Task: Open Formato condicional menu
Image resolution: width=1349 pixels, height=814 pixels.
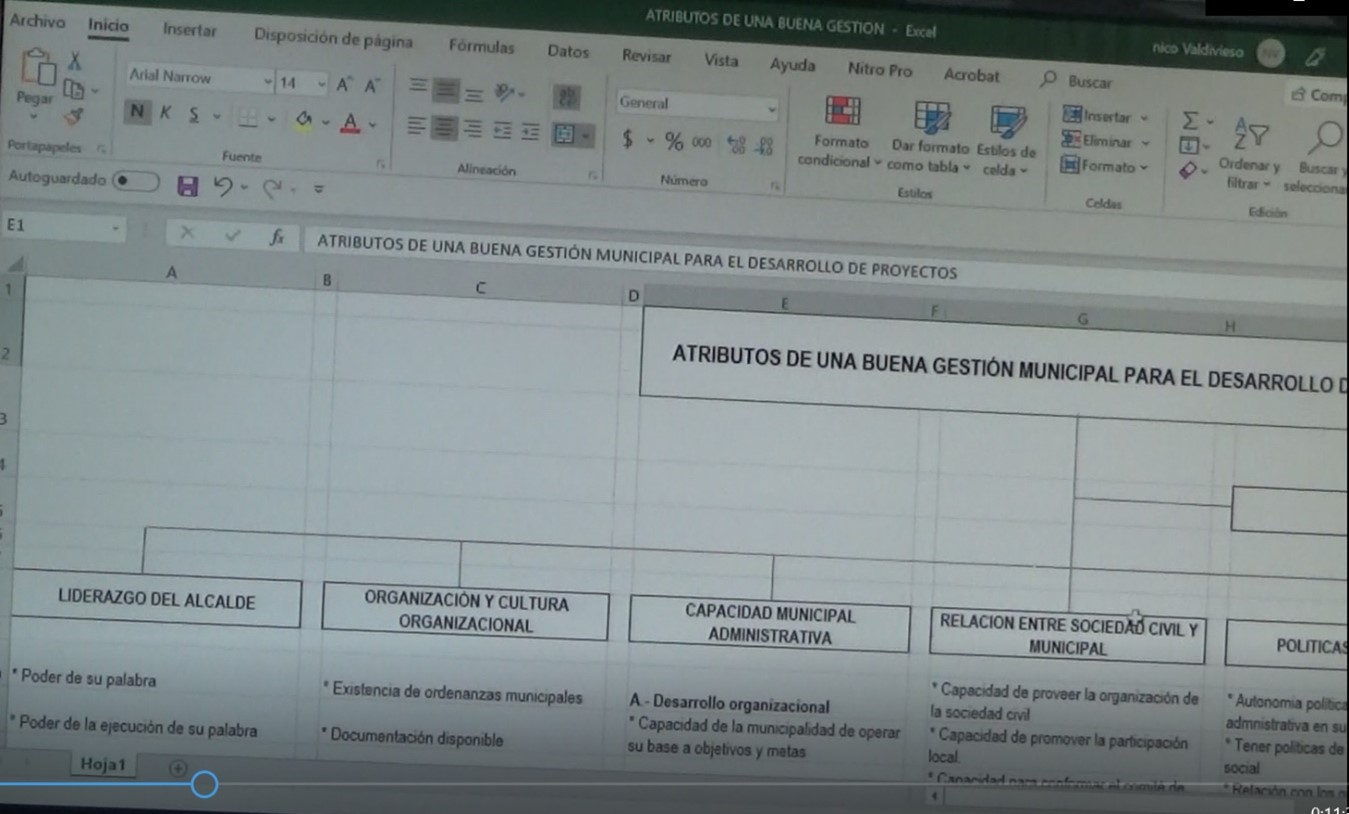Action: coord(841,132)
